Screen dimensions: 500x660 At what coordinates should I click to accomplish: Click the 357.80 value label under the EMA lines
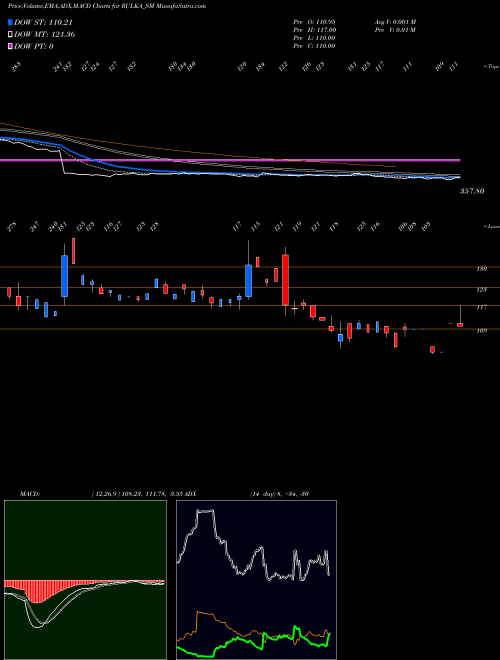(472, 191)
